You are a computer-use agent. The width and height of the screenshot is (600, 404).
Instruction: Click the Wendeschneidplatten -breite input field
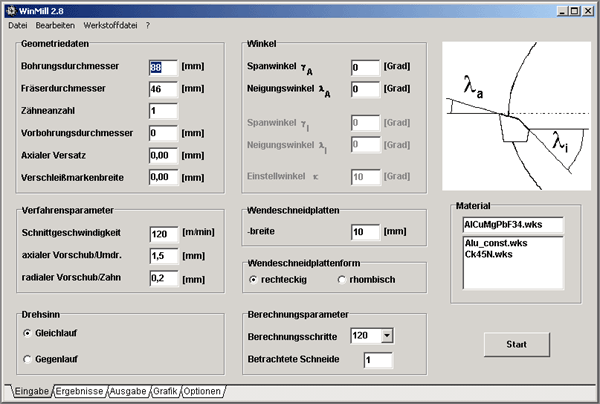pyautogui.click(x=365, y=232)
